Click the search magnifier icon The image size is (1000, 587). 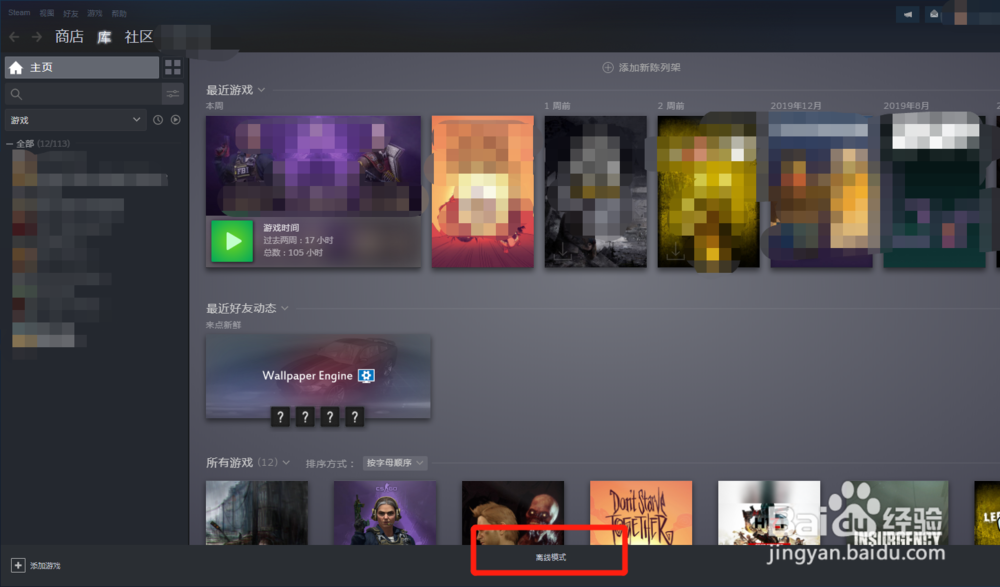point(17,94)
